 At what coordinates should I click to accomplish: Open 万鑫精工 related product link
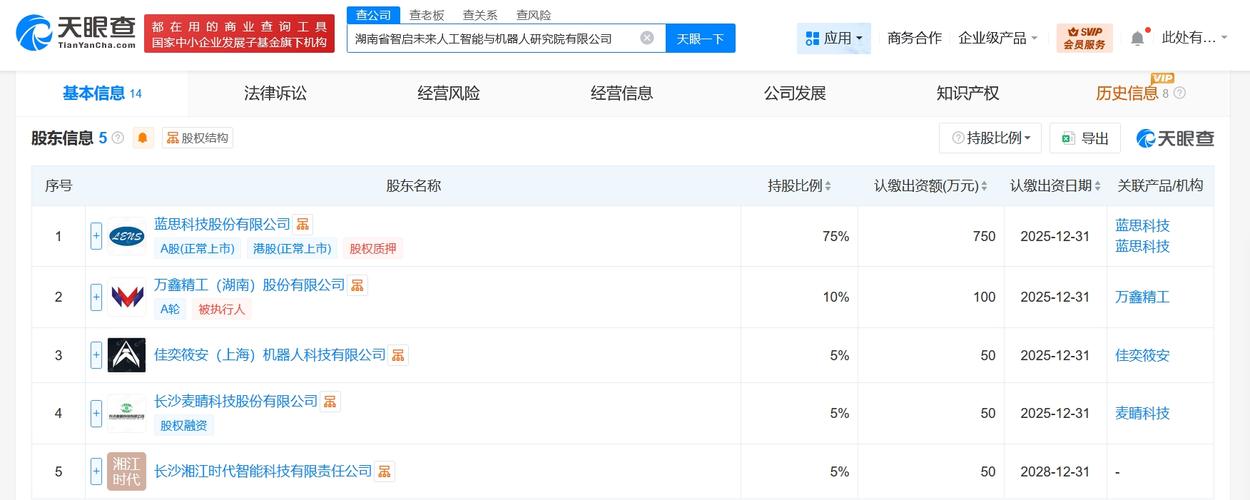[x=1142, y=297]
